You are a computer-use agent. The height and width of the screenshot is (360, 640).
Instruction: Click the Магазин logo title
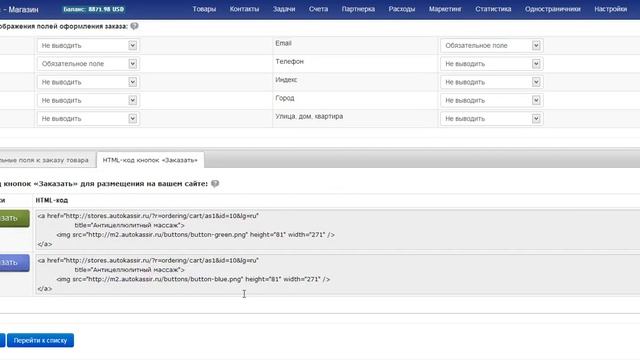coord(20,9)
